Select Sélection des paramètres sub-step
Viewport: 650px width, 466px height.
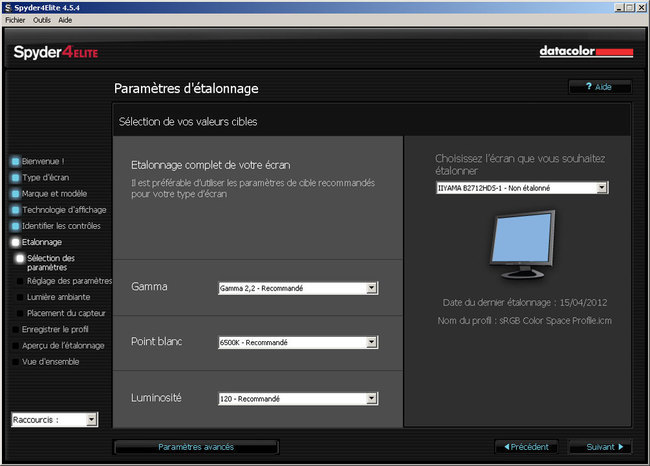(51, 263)
